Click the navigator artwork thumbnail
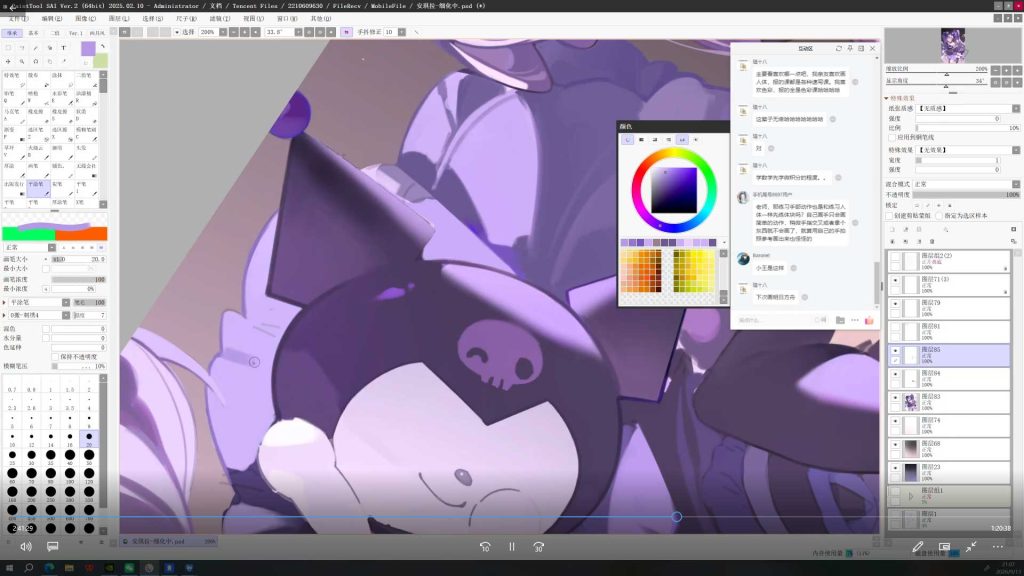1024x576 pixels. [952, 46]
